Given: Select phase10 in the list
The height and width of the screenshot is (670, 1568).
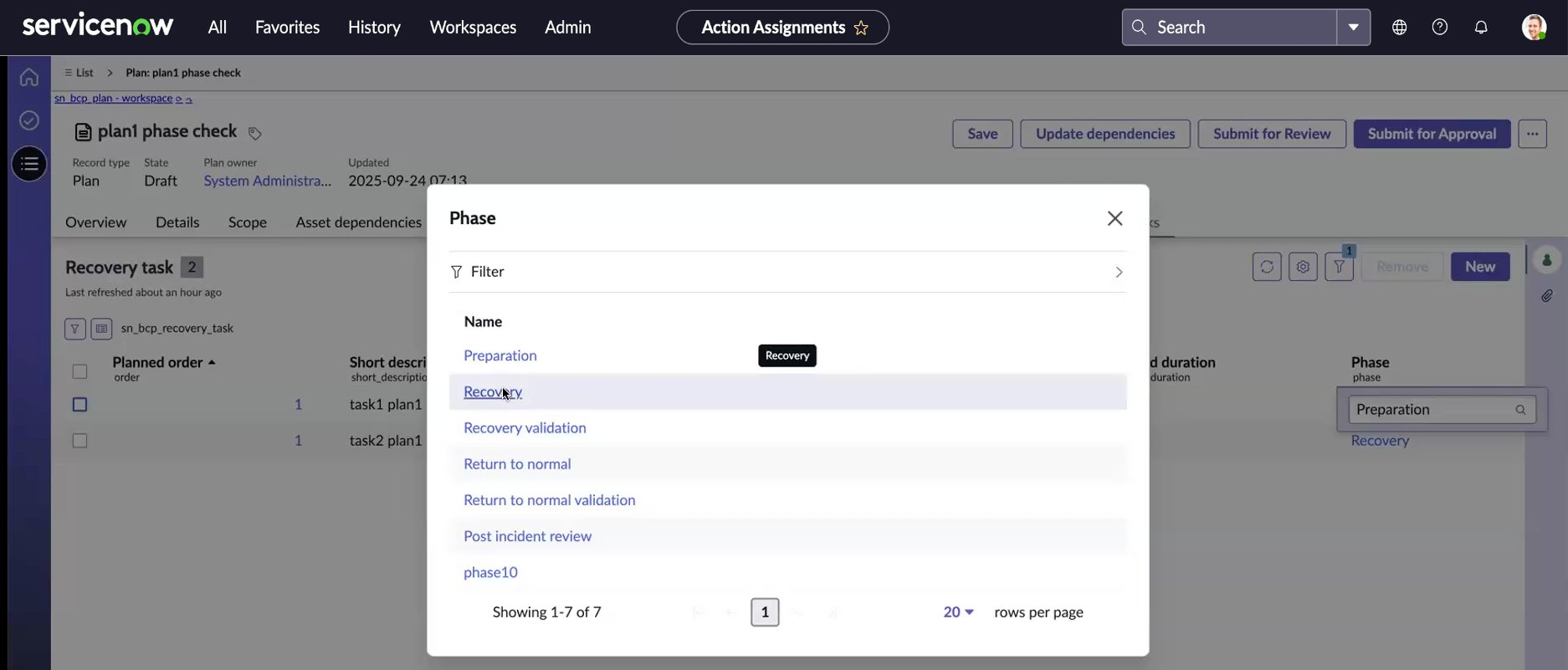Looking at the screenshot, I should point(490,572).
